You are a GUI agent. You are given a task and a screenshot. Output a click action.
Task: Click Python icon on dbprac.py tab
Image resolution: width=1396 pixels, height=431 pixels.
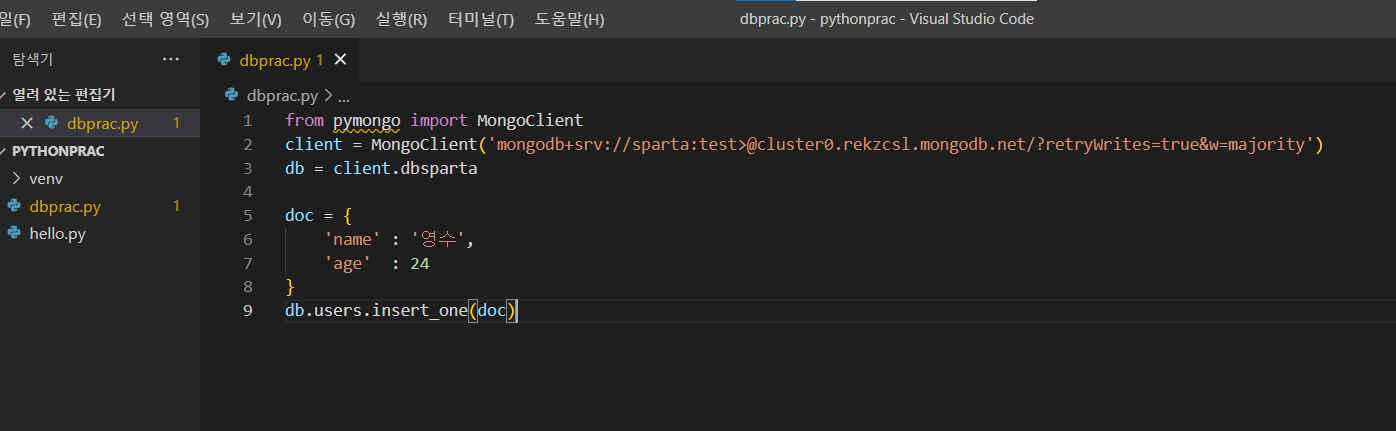[224, 60]
